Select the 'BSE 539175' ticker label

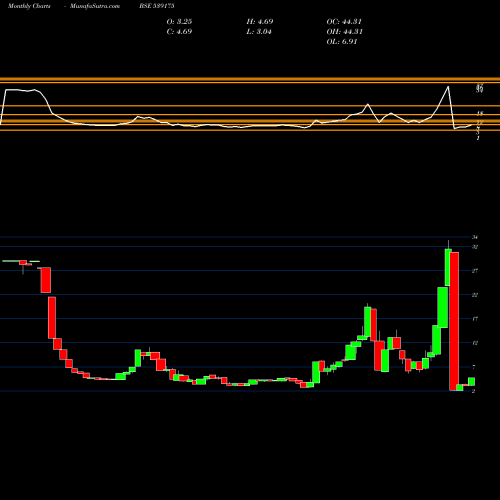(157, 6)
